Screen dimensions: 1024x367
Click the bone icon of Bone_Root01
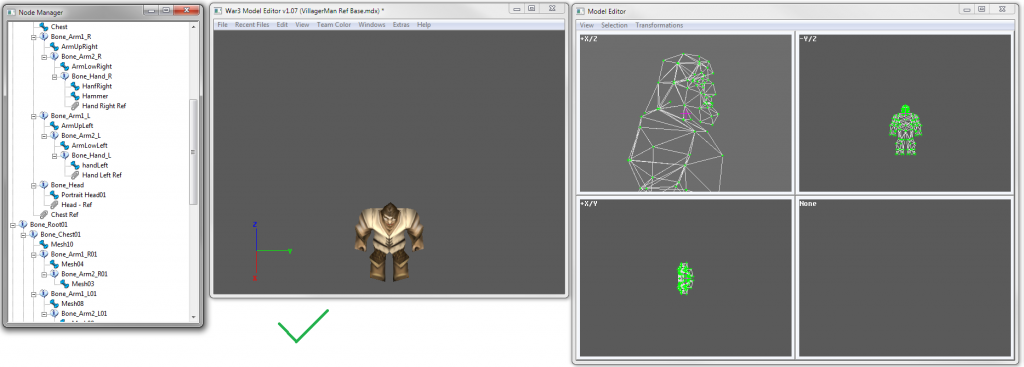[x=23, y=225]
